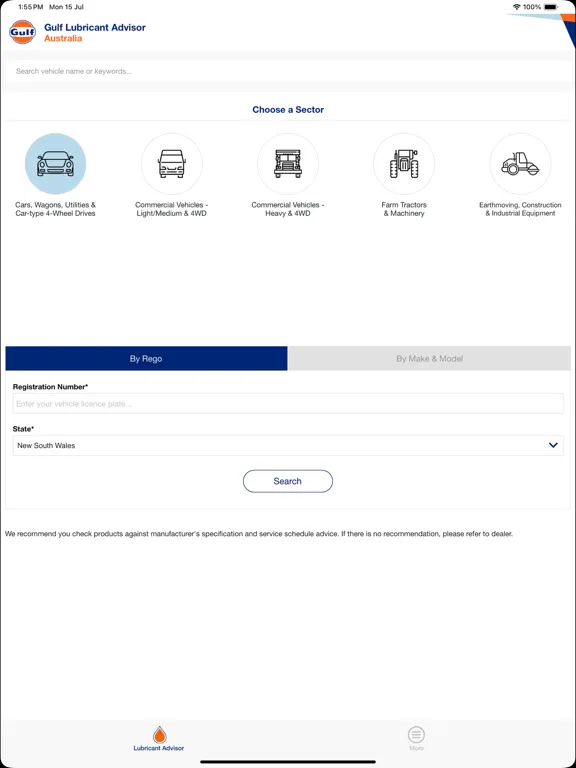Tap the Registration Number* field label
Screen dimensions: 576x768
point(50,387)
